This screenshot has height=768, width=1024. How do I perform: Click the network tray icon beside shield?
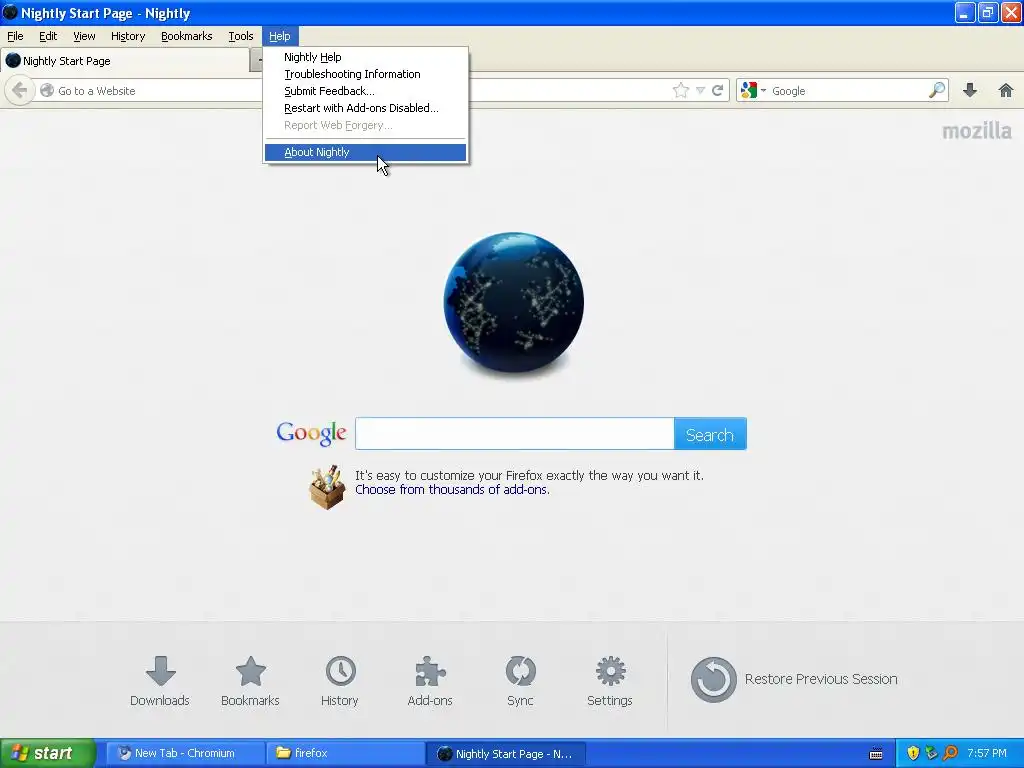click(x=931, y=753)
